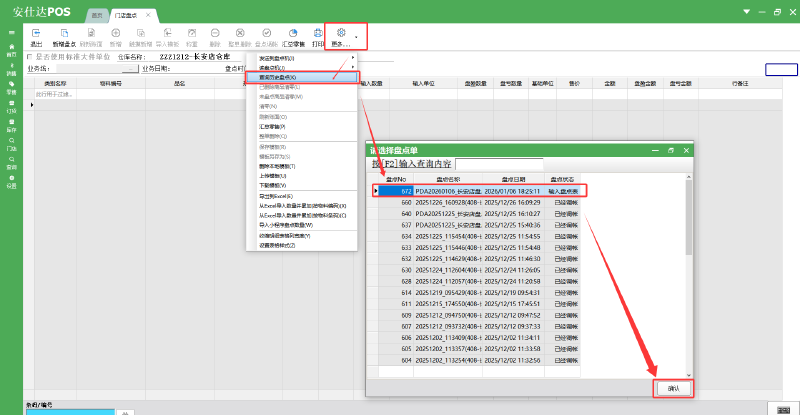The image size is (800, 415).
Task: Open 库存 in left sidebar
Action: [11, 126]
